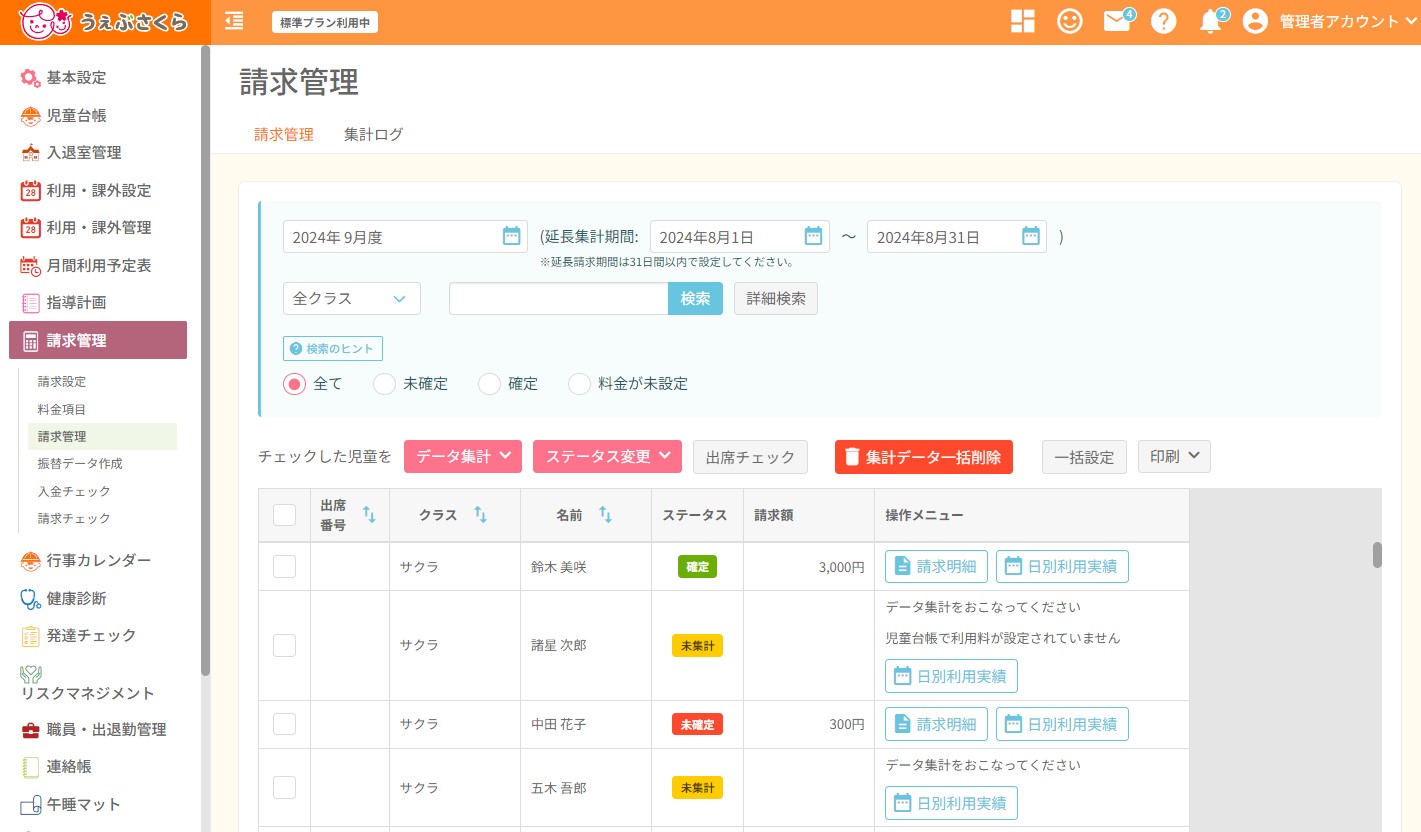Click the 詳細検索 button
The image size is (1421, 832).
pyautogui.click(x=776, y=298)
